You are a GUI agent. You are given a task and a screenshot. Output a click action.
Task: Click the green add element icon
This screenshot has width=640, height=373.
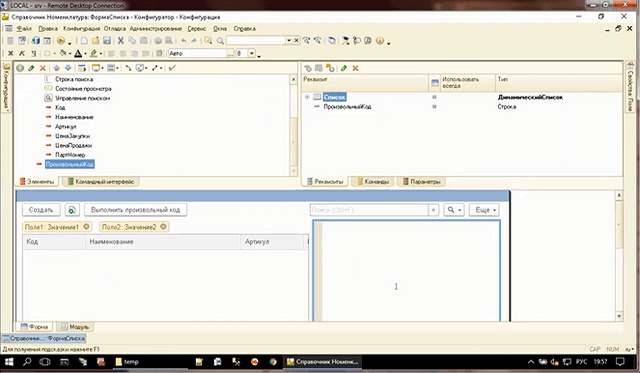(20, 68)
